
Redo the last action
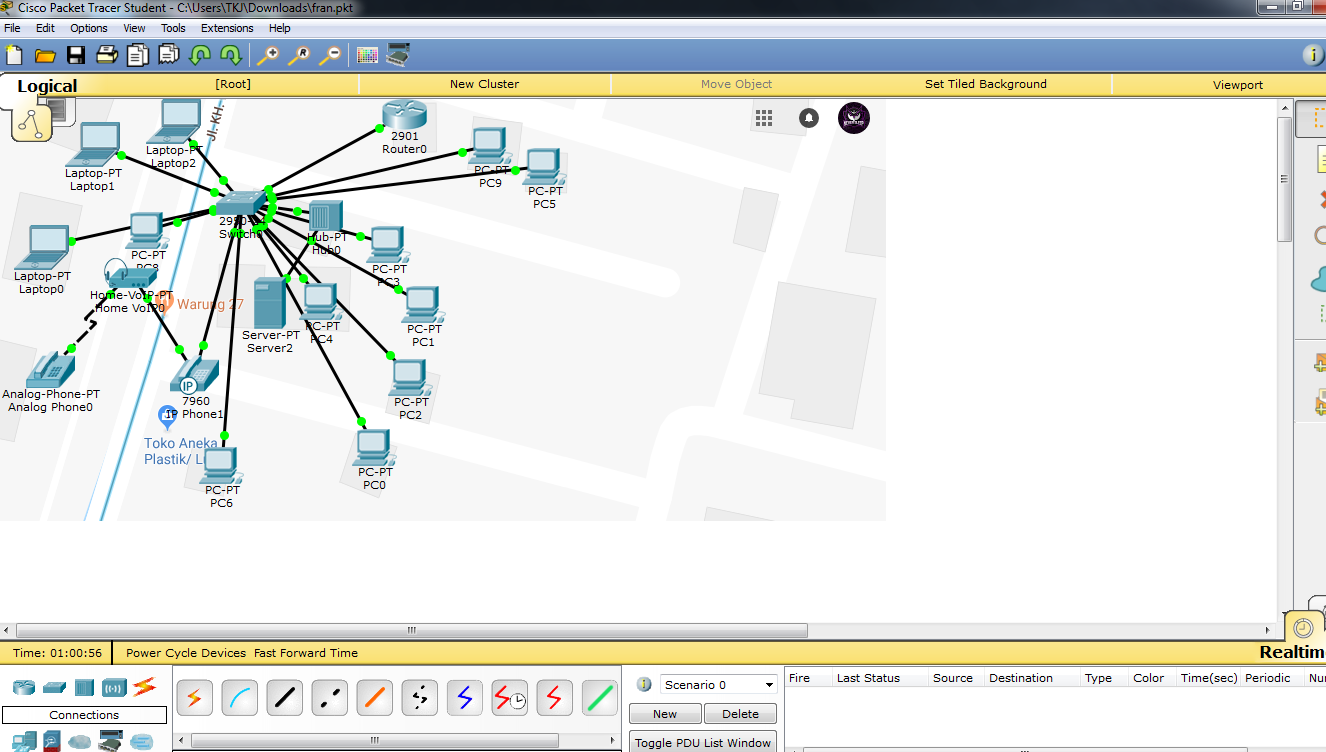point(230,55)
